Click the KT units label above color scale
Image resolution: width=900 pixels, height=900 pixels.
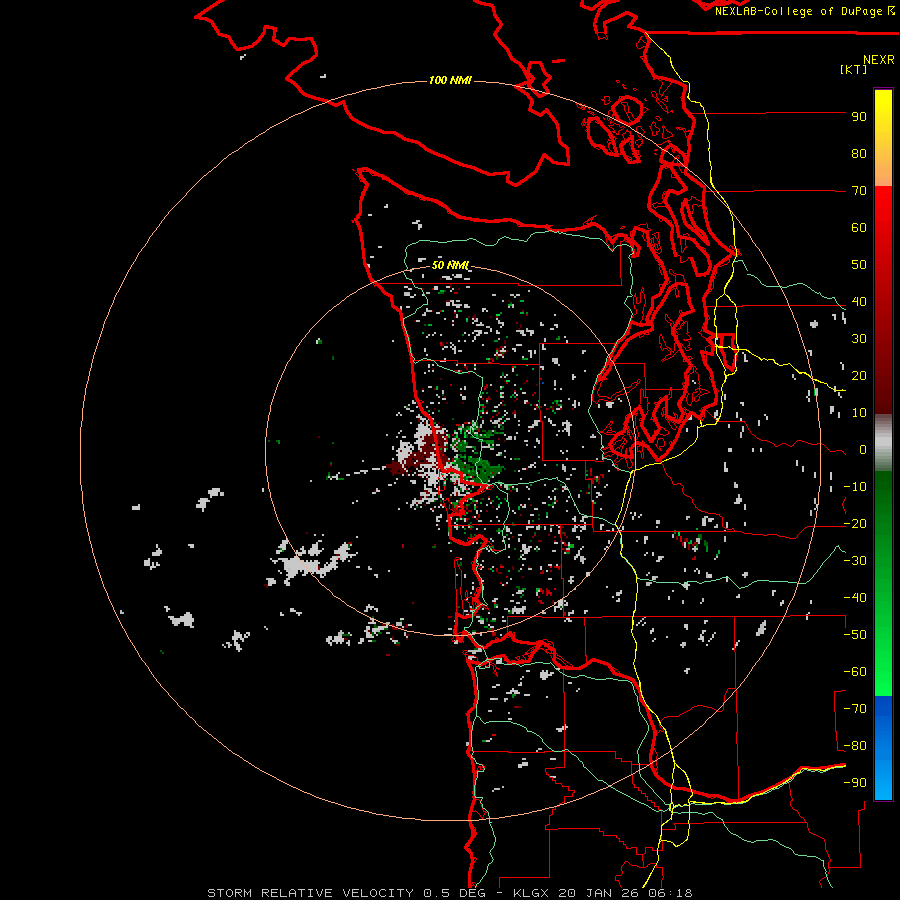pos(854,69)
